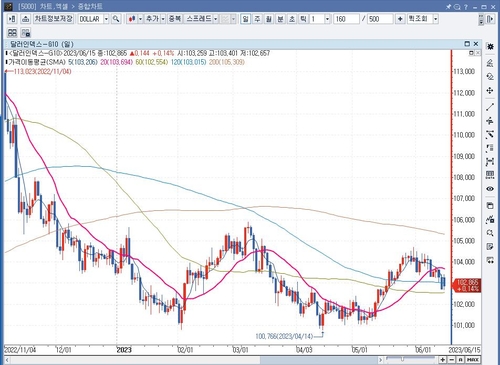This screenshot has width=500, height=365.
Task: Toggle the eye visibility icon
Action: pos(490,189)
